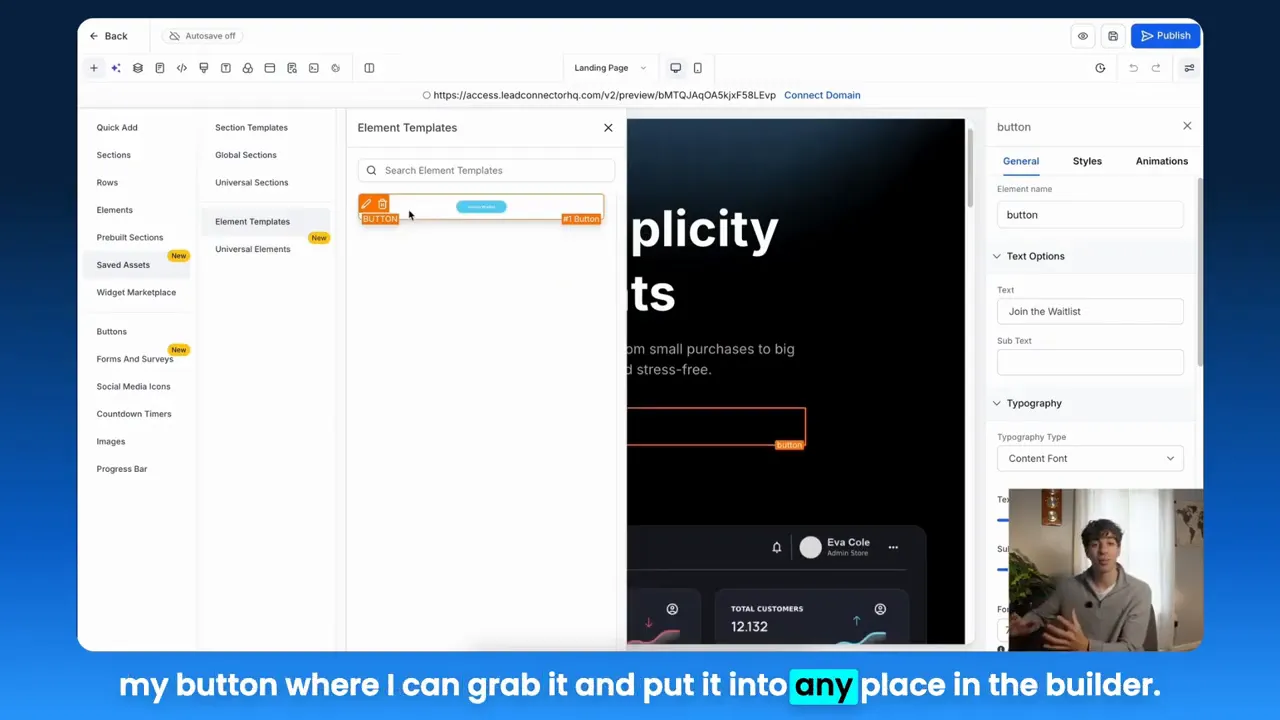
Task: Open the AI sparkle assistant icon
Action: (116, 68)
